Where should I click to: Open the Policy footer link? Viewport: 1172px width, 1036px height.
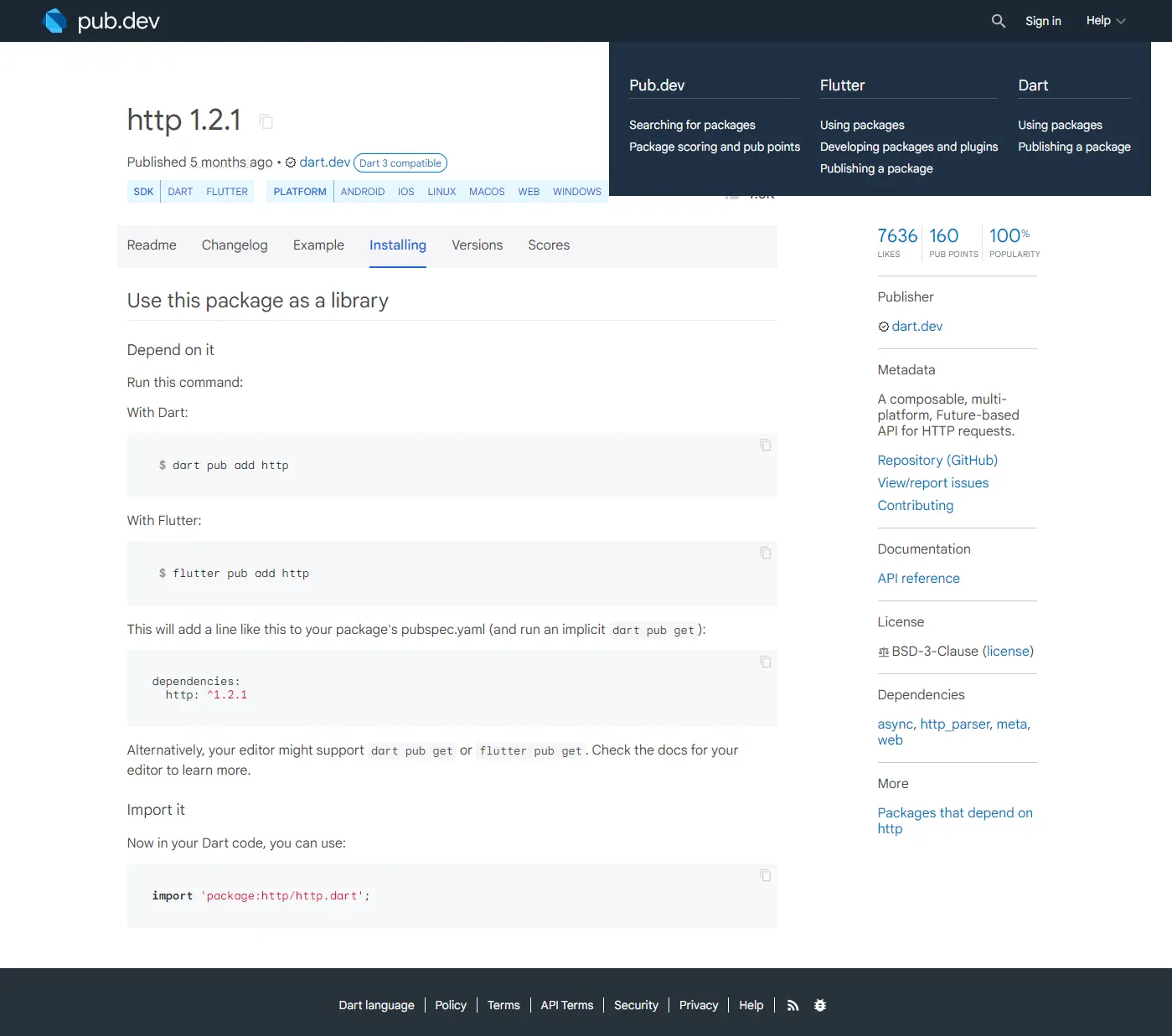(451, 1005)
